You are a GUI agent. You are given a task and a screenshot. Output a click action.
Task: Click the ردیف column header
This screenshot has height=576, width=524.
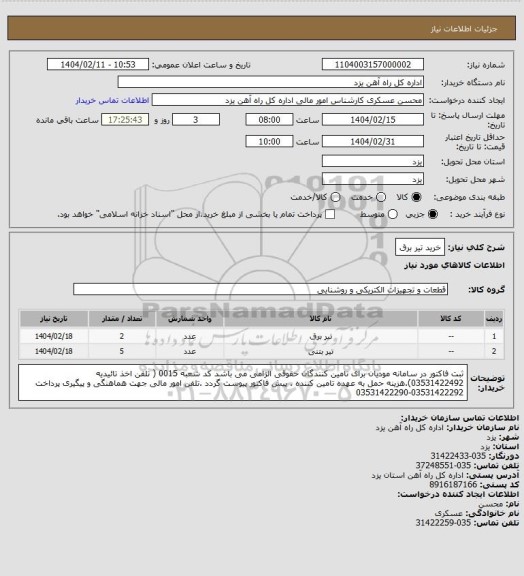[494, 319]
